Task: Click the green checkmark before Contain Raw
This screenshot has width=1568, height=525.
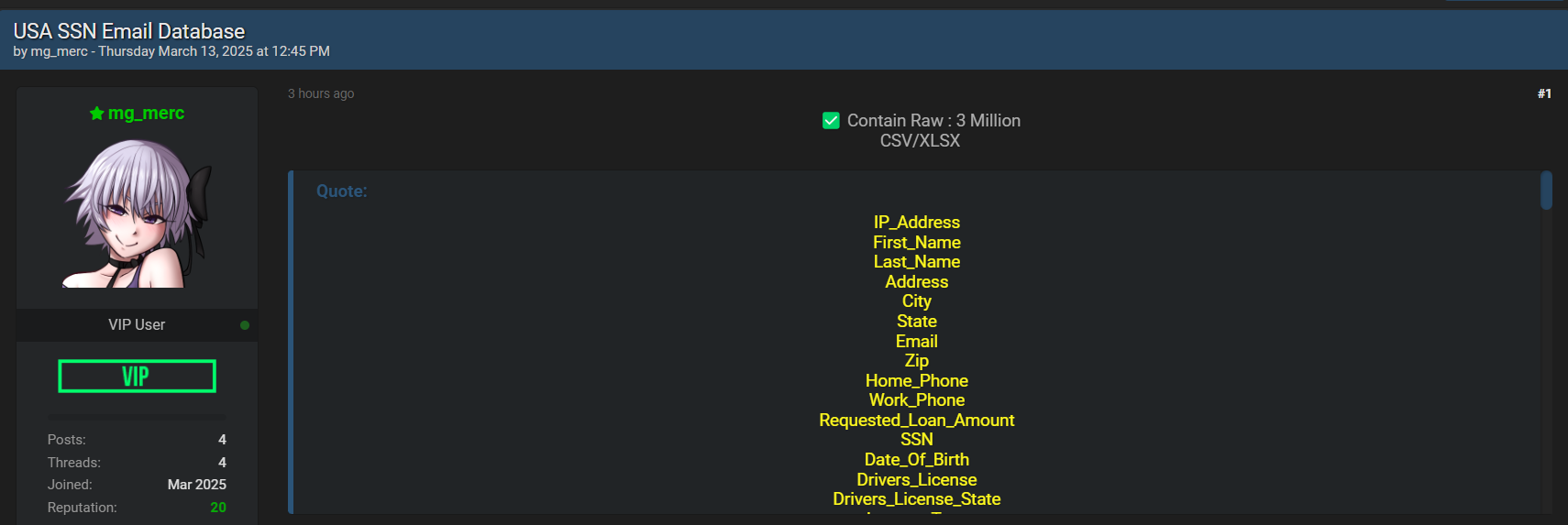Action: (x=831, y=121)
